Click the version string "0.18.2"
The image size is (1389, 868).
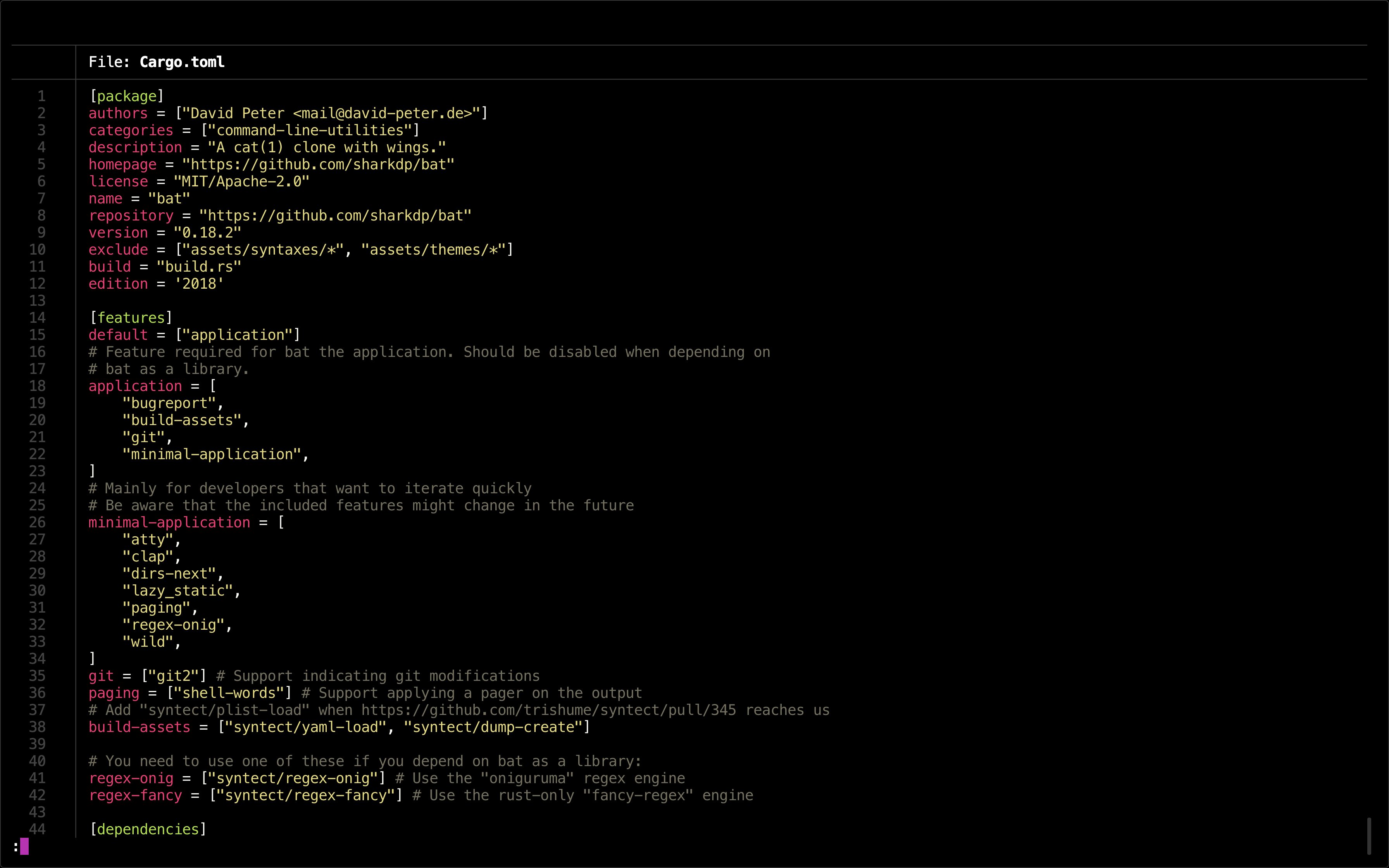coord(207,232)
